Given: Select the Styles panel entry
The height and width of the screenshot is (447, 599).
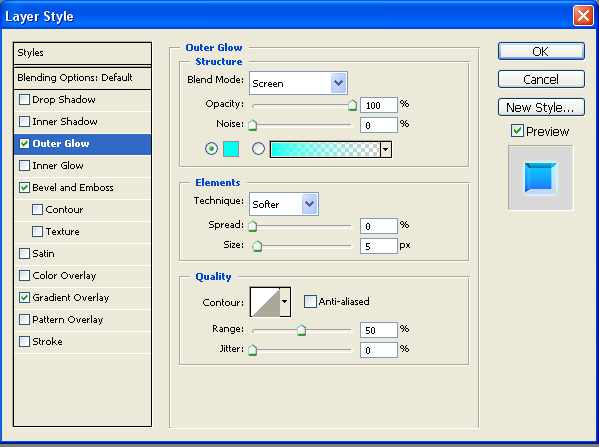Looking at the screenshot, I should coord(83,53).
